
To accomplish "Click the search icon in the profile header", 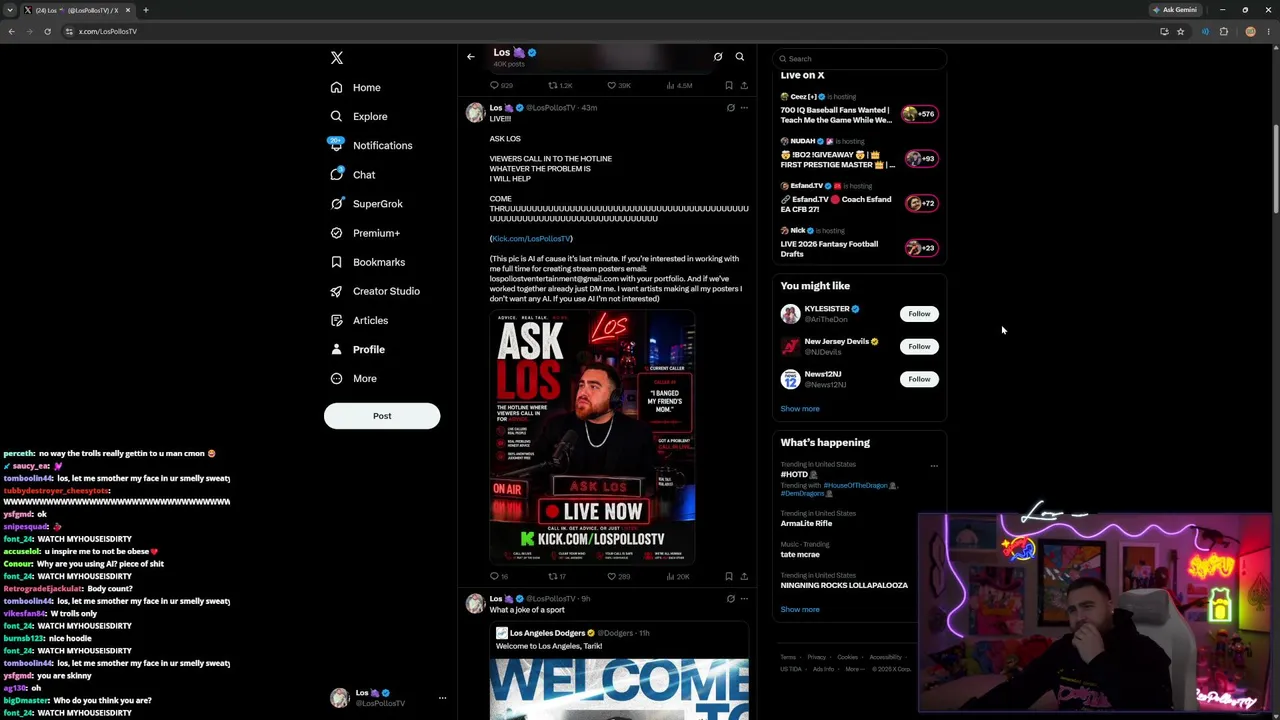I will pyautogui.click(x=740, y=57).
